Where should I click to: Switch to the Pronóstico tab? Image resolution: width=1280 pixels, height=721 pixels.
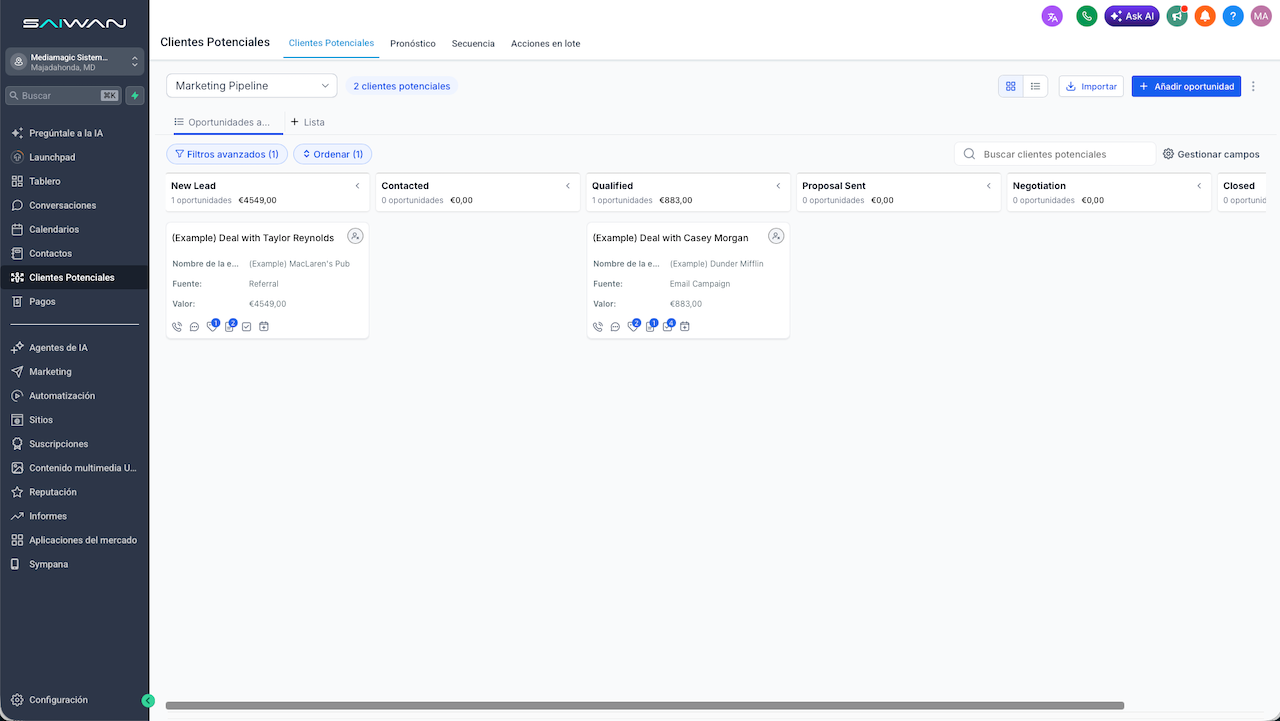pos(413,44)
